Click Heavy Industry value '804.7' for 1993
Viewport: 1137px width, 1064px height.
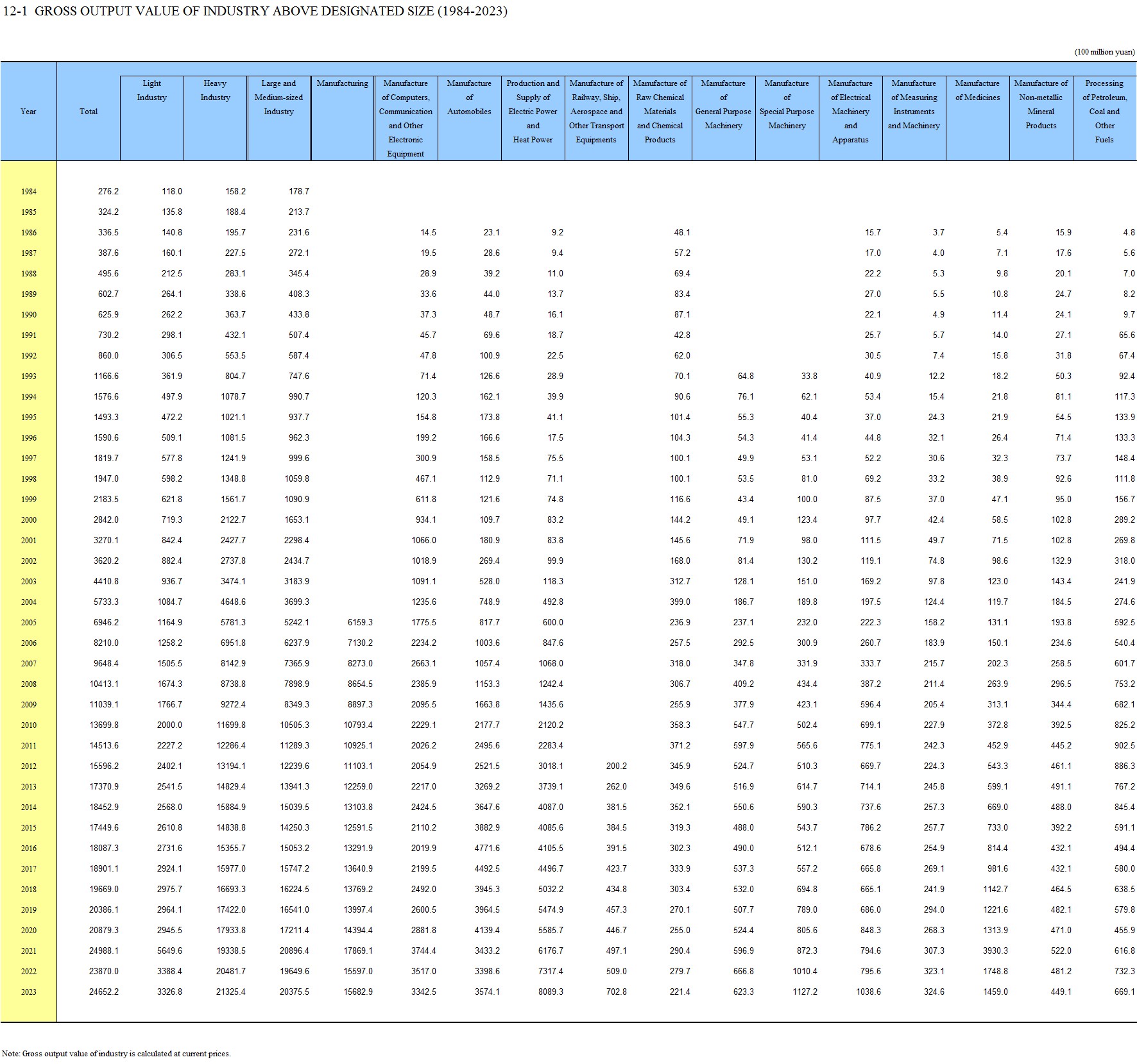point(235,376)
